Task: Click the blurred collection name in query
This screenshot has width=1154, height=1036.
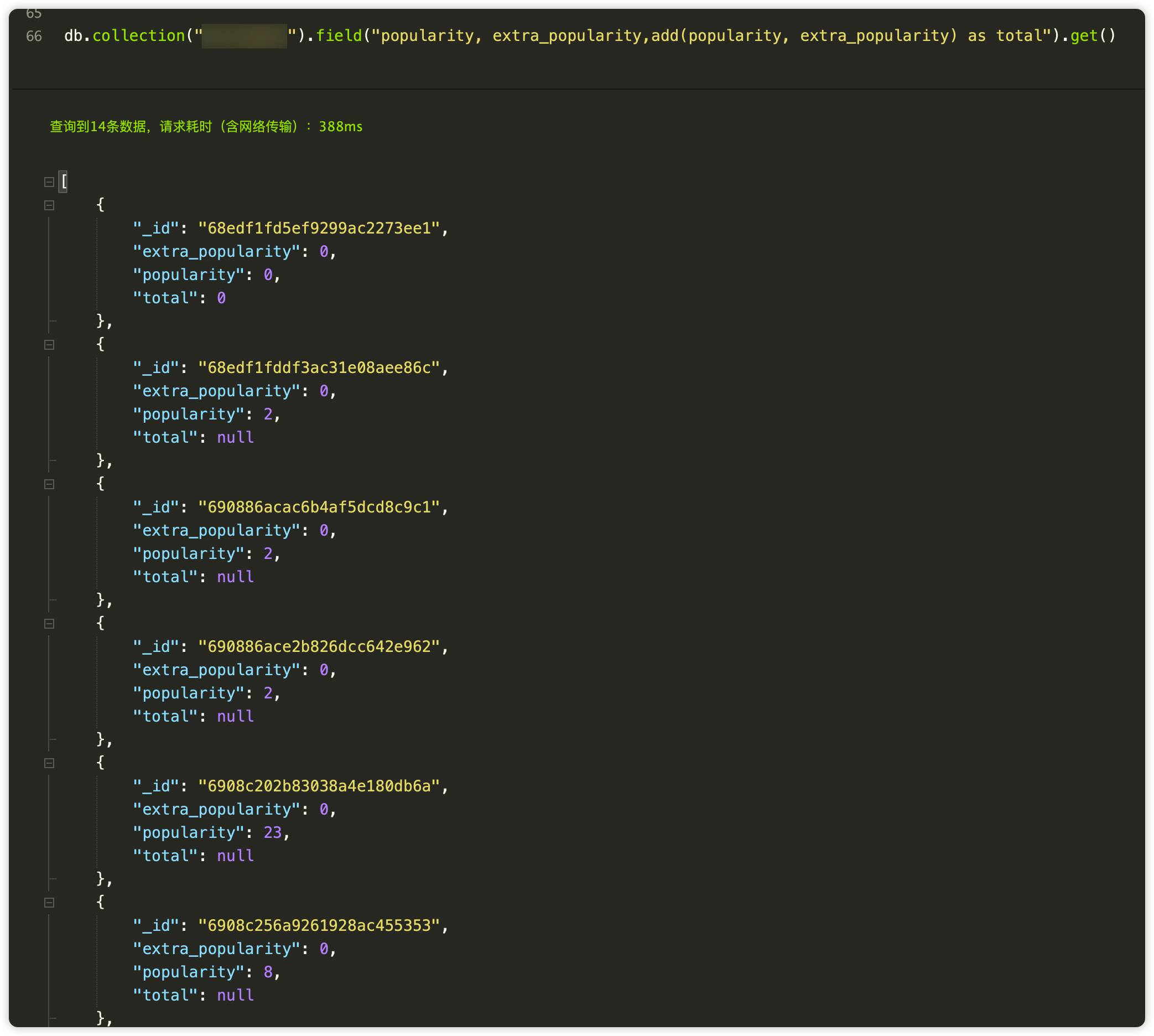Action: pyautogui.click(x=244, y=37)
